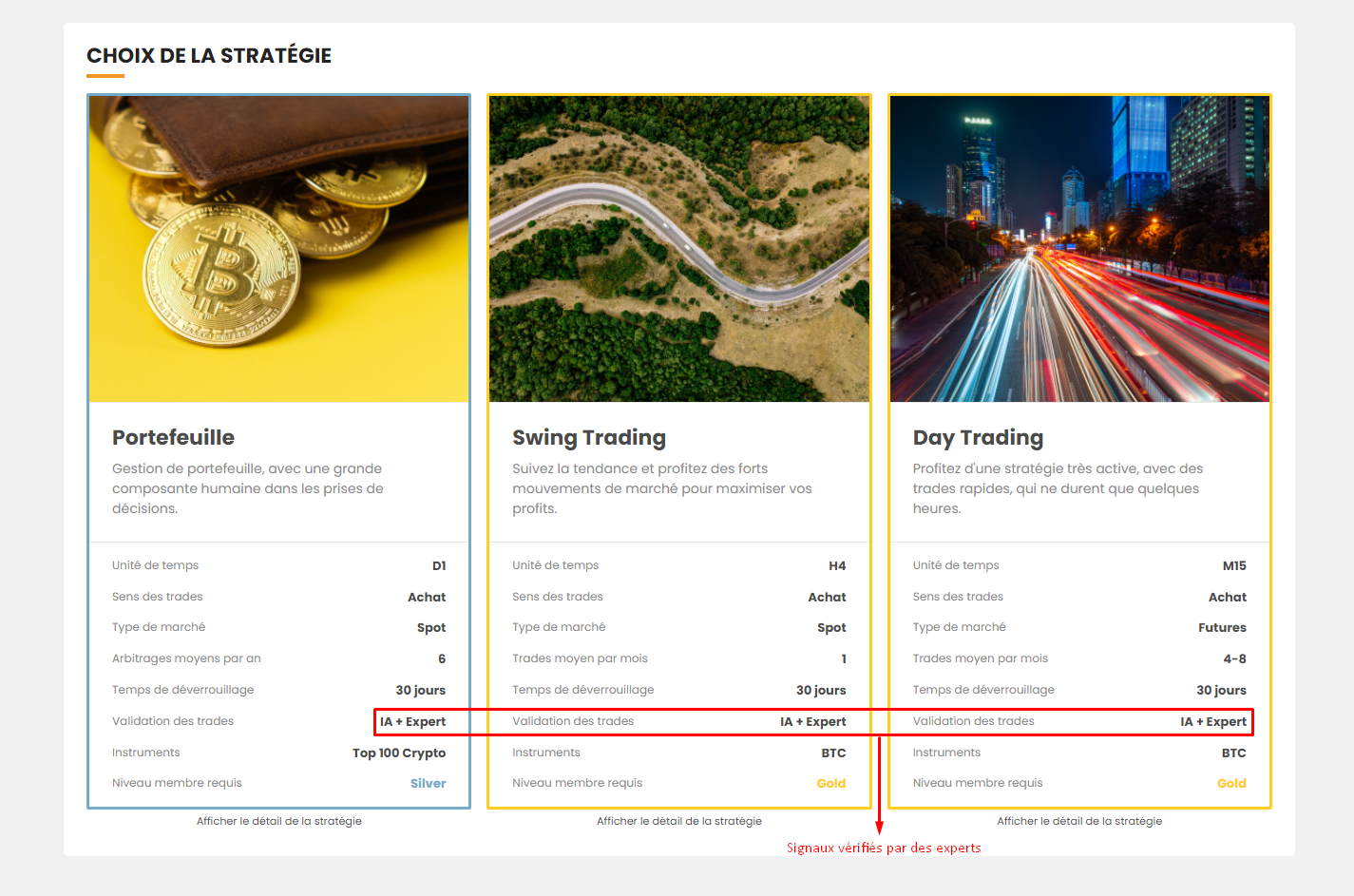Click Spot market type in Portefeuille card
This screenshot has width=1354, height=896.
431,627
